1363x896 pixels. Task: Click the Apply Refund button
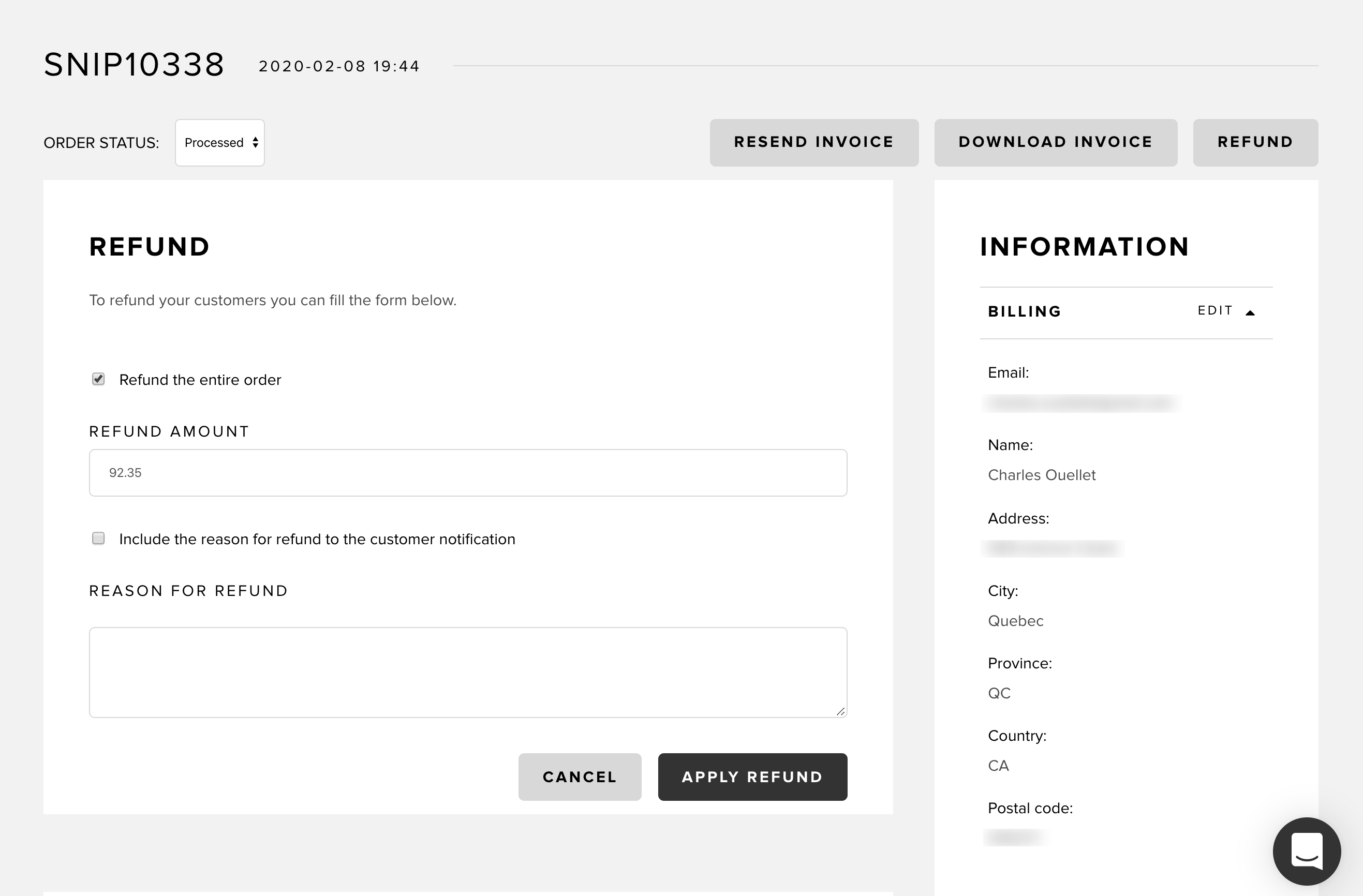(x=752, y=777)
